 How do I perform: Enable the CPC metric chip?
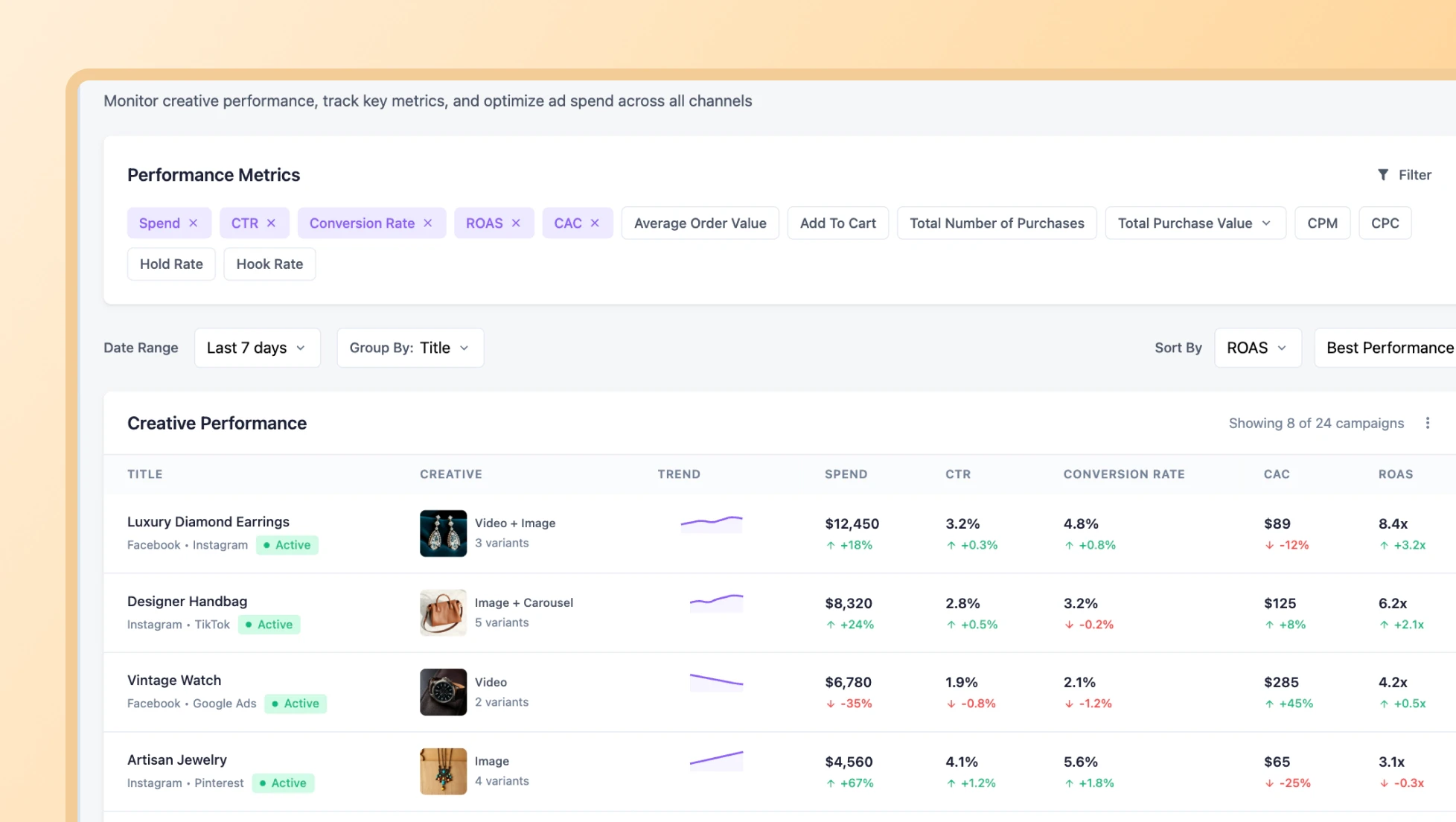click(1385, 223)
